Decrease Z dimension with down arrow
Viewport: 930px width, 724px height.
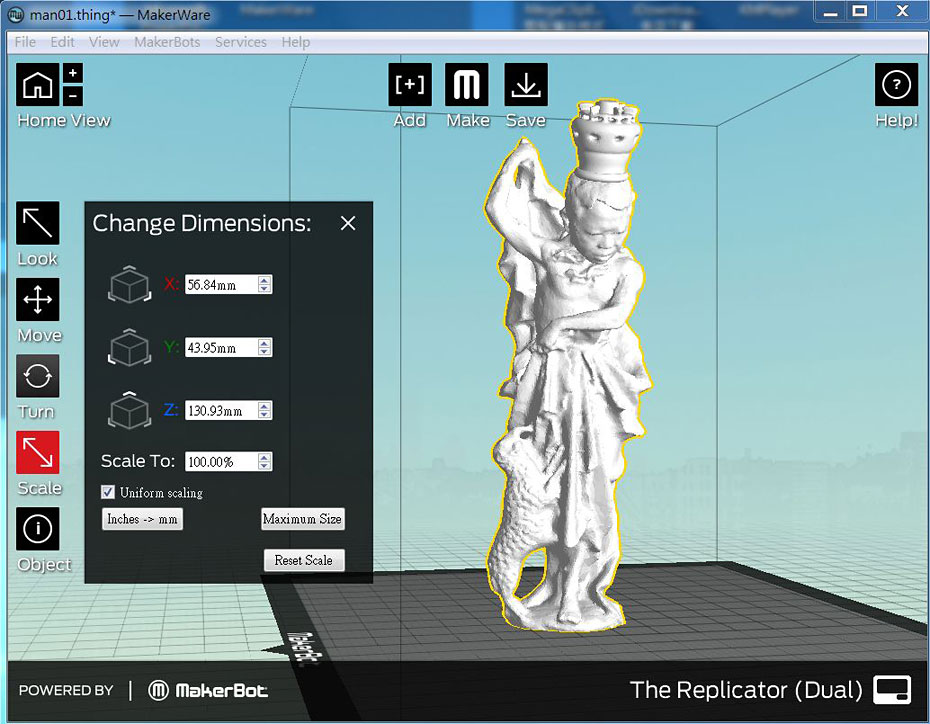tap(265, 414)
